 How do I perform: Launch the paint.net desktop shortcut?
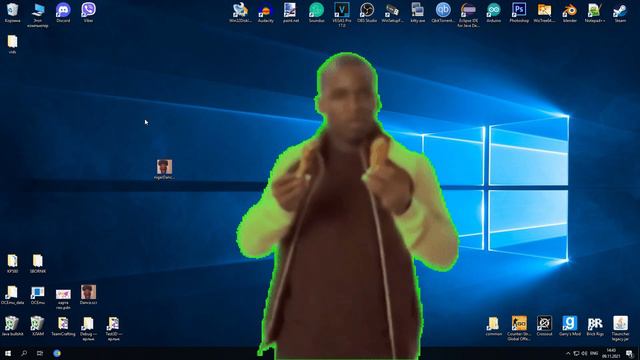(291, 13)
